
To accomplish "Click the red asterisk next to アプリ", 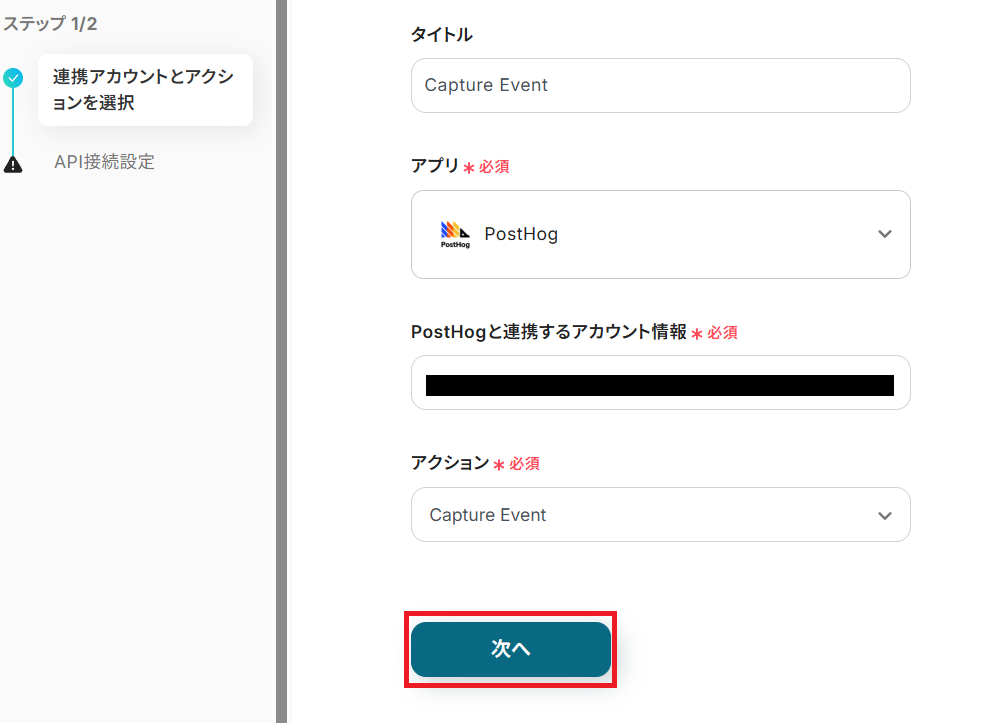I will coord(468,168).
